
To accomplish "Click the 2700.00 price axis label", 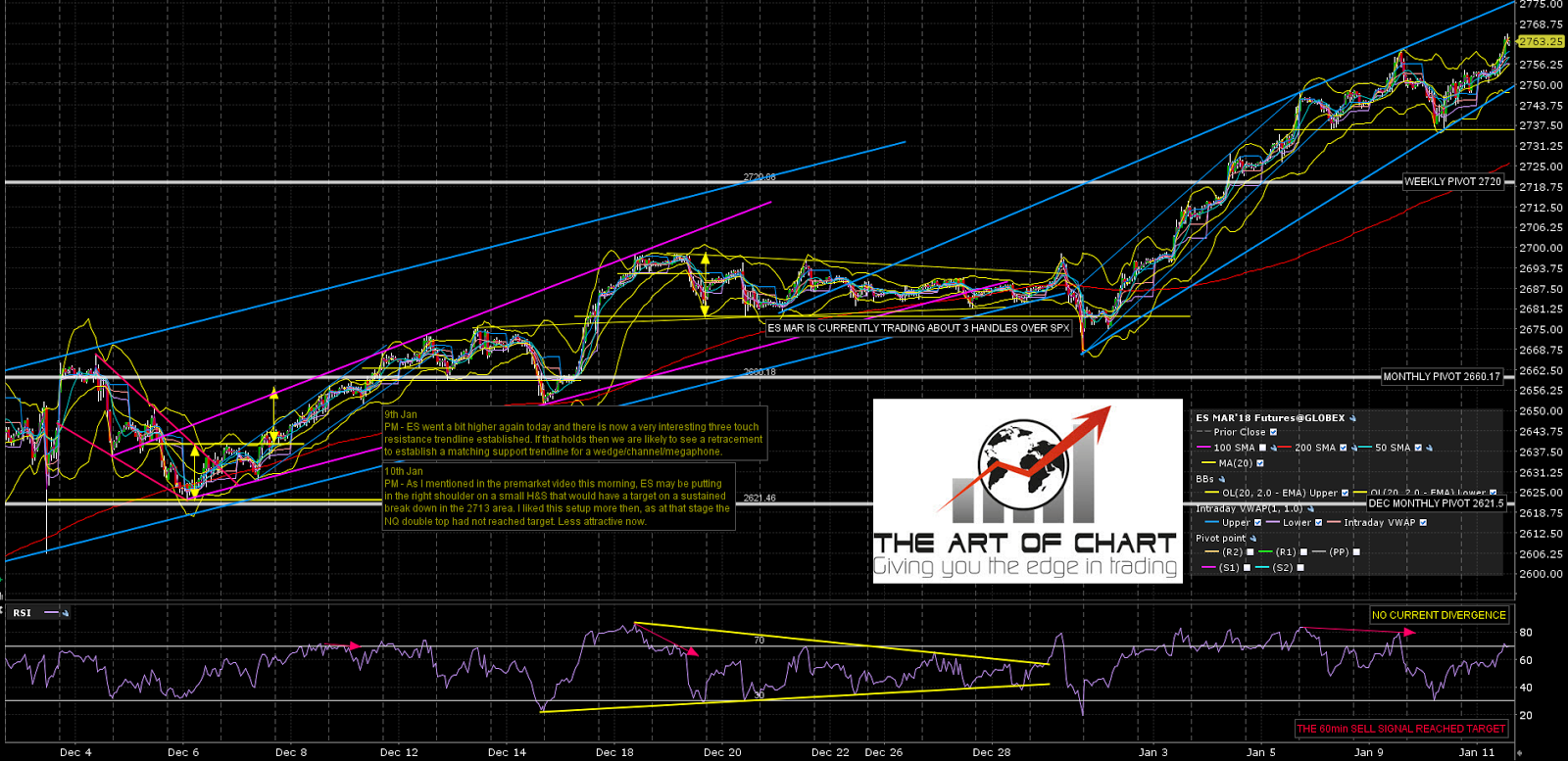I will tap(1541, 249).
